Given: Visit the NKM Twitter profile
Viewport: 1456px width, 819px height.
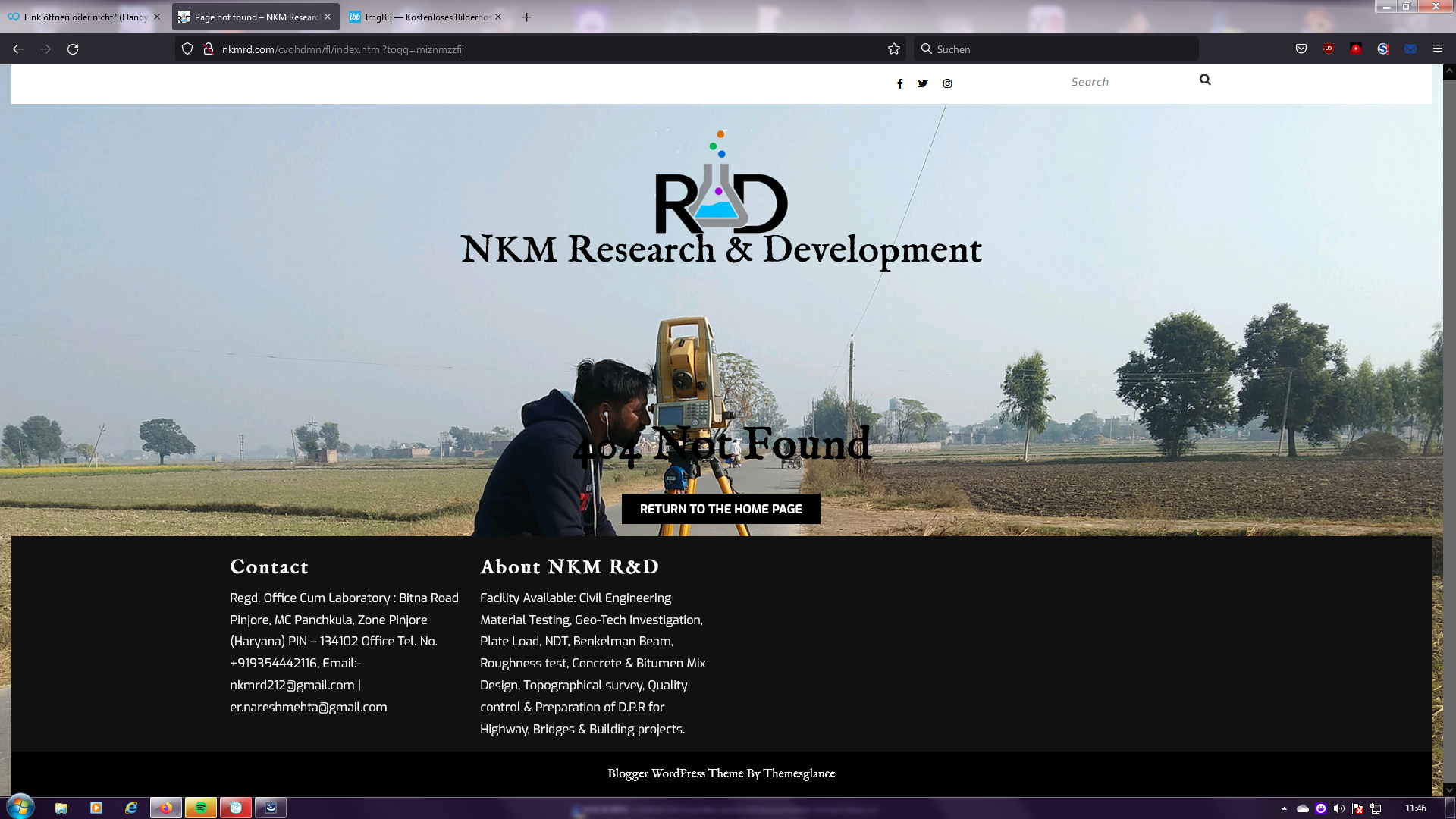Looking at the screenshot, I should 923,83.
